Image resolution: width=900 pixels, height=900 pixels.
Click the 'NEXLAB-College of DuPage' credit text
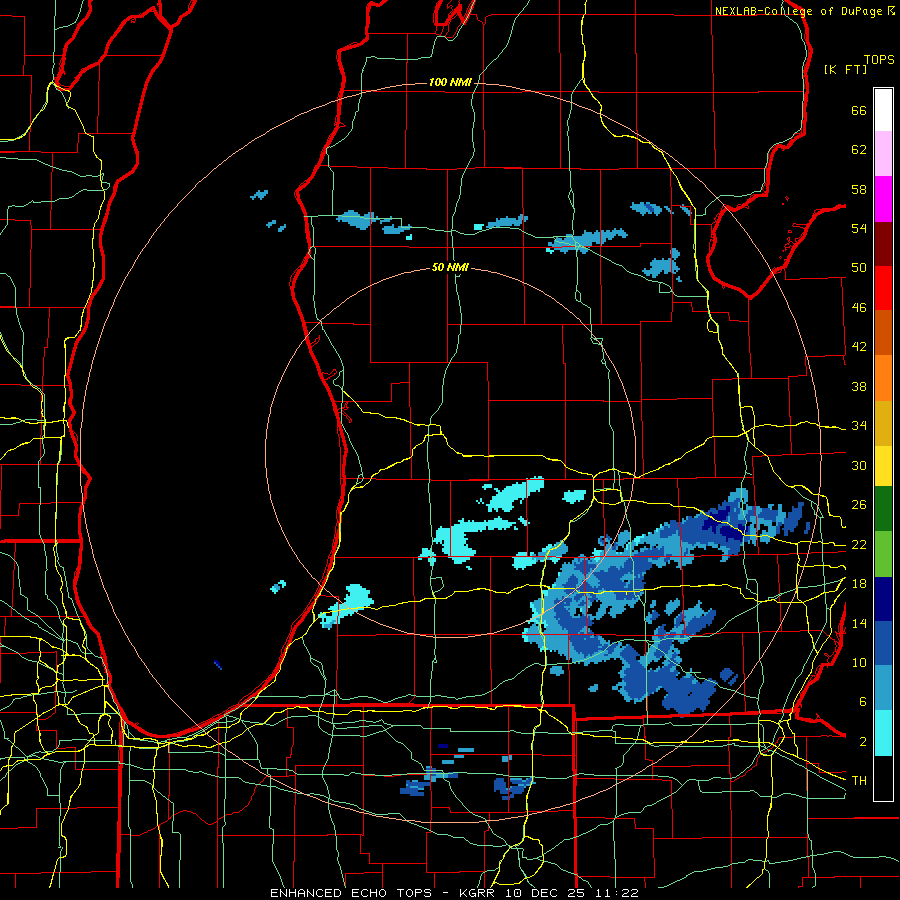point(798,11)
